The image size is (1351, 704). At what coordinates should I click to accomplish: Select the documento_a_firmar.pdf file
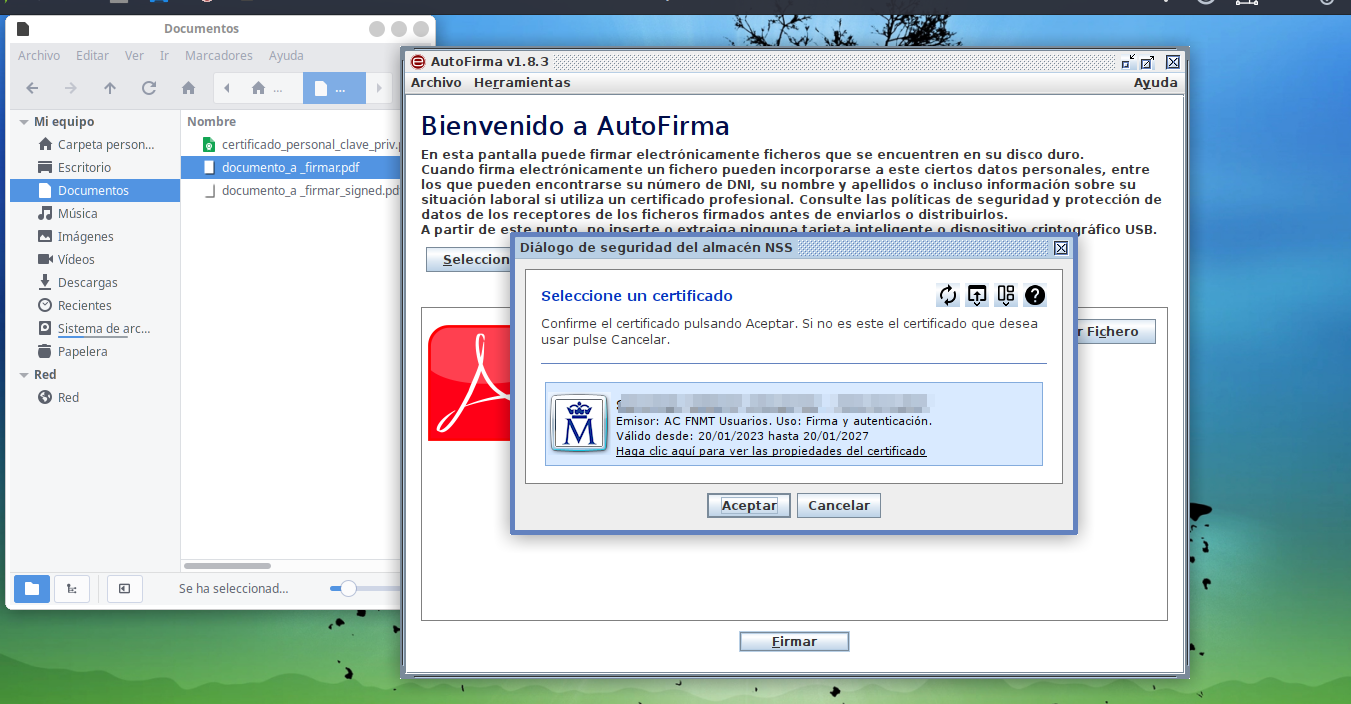point(290,167)
